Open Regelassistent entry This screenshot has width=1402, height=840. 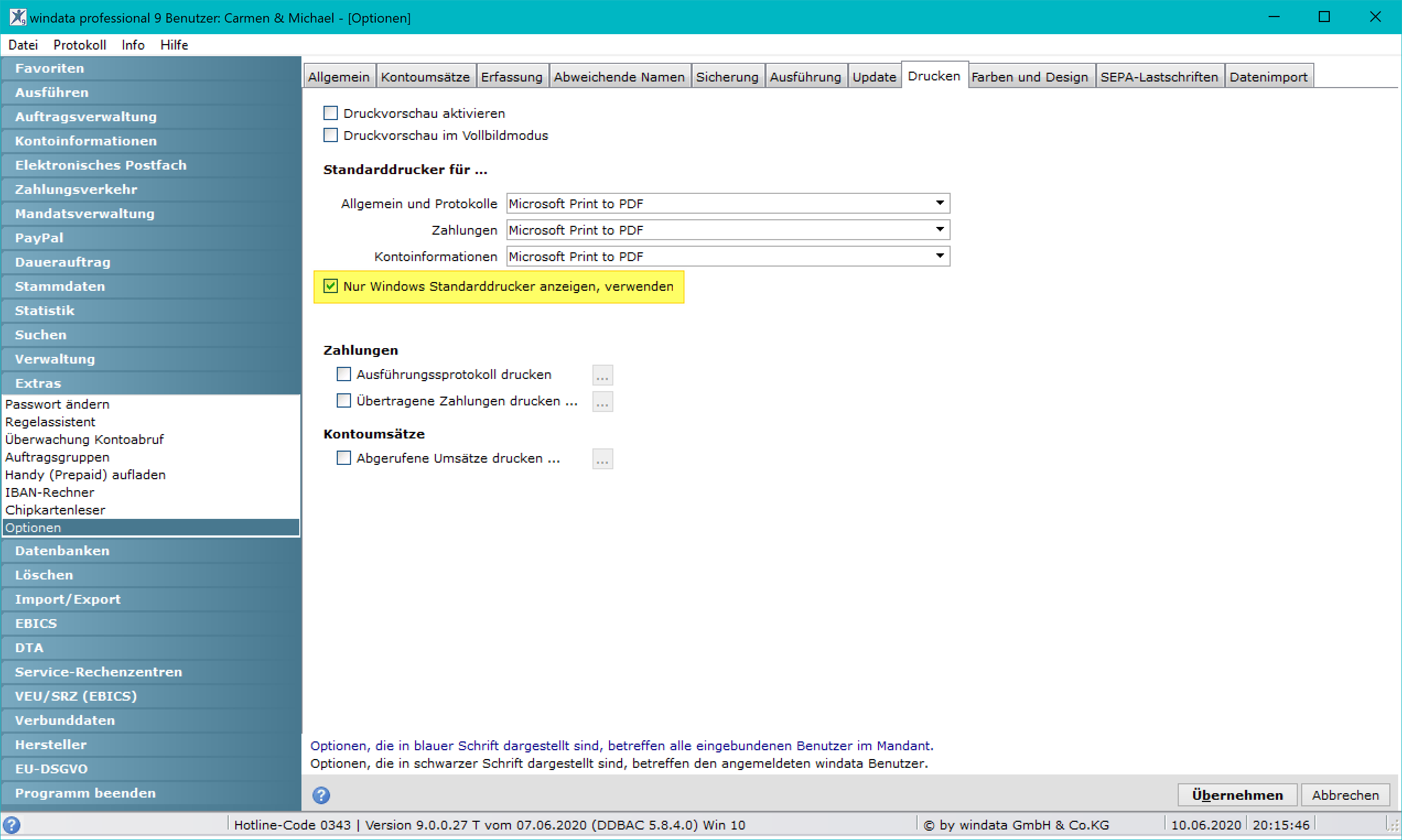(x=151, y=422)
